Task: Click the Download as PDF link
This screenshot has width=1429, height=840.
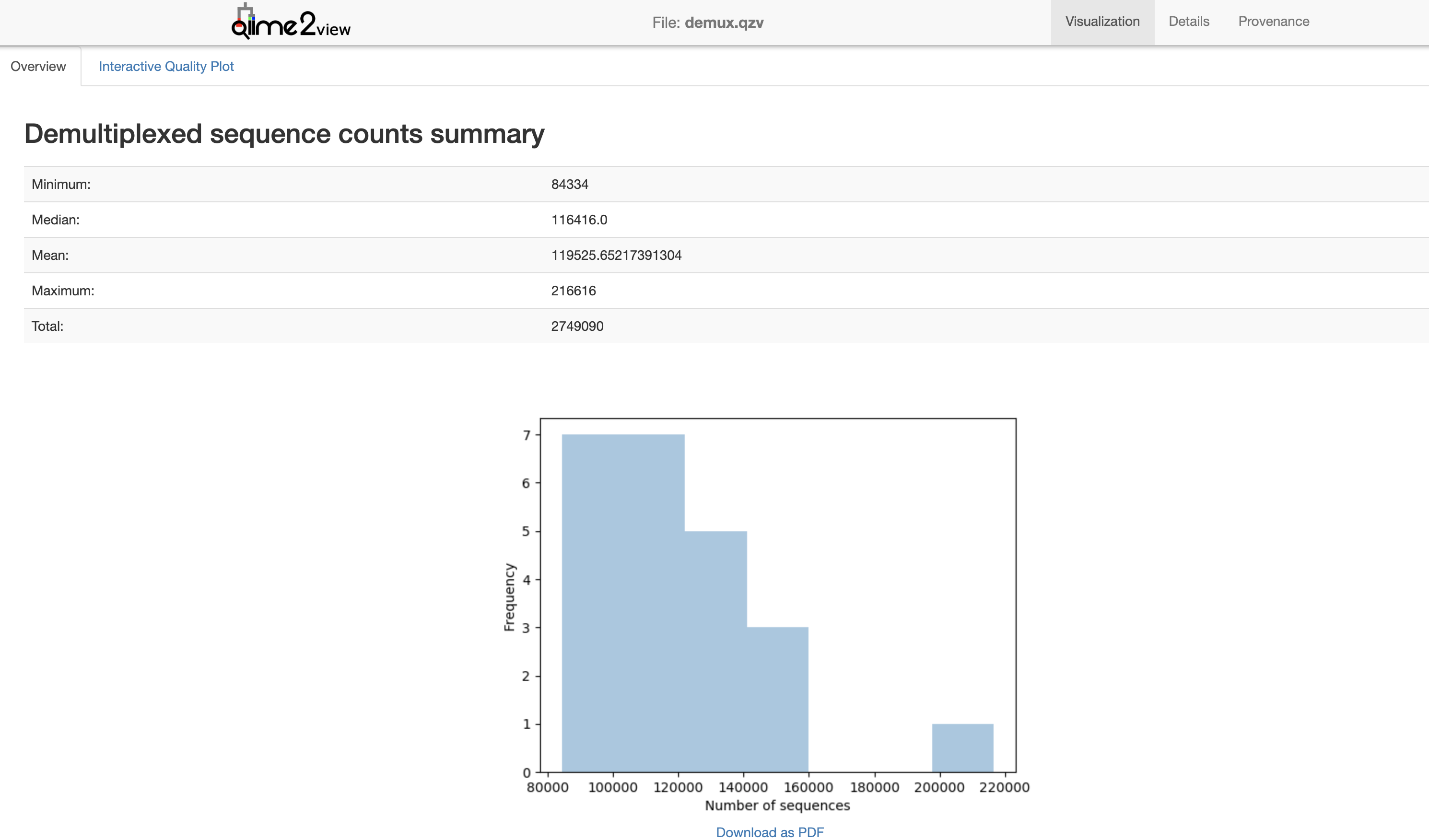Action: [770, 831]
